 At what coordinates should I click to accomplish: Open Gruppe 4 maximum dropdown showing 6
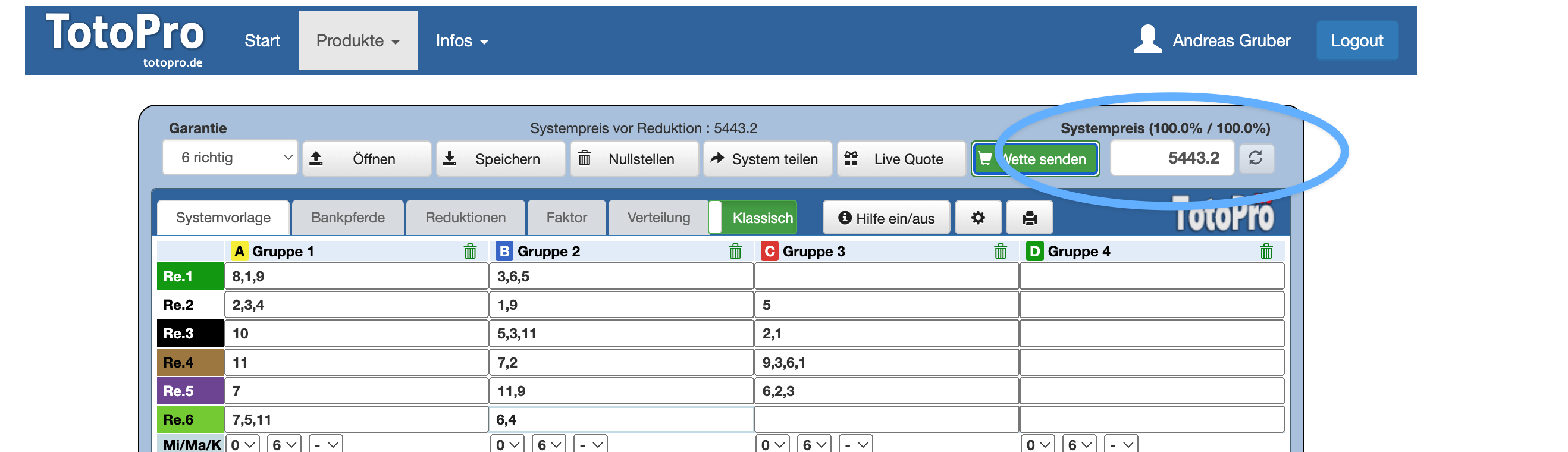[x=1080, y=444]
